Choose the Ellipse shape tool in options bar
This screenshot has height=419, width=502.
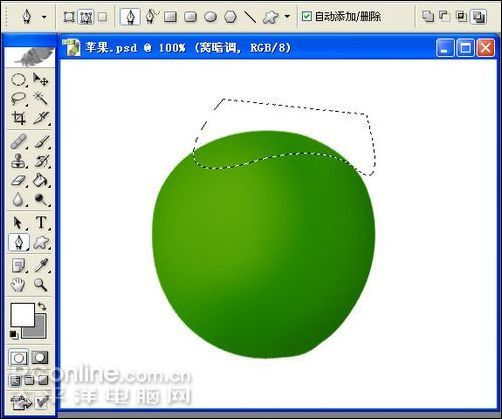(210, 17)
